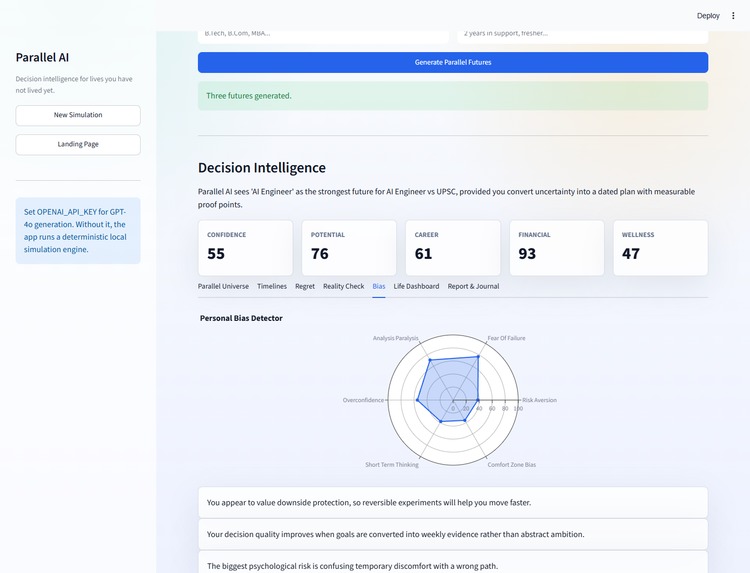The image size is (750, 573).
Task: Click the OPENAI_API_KEY info notice
Action: coord(78,231)
